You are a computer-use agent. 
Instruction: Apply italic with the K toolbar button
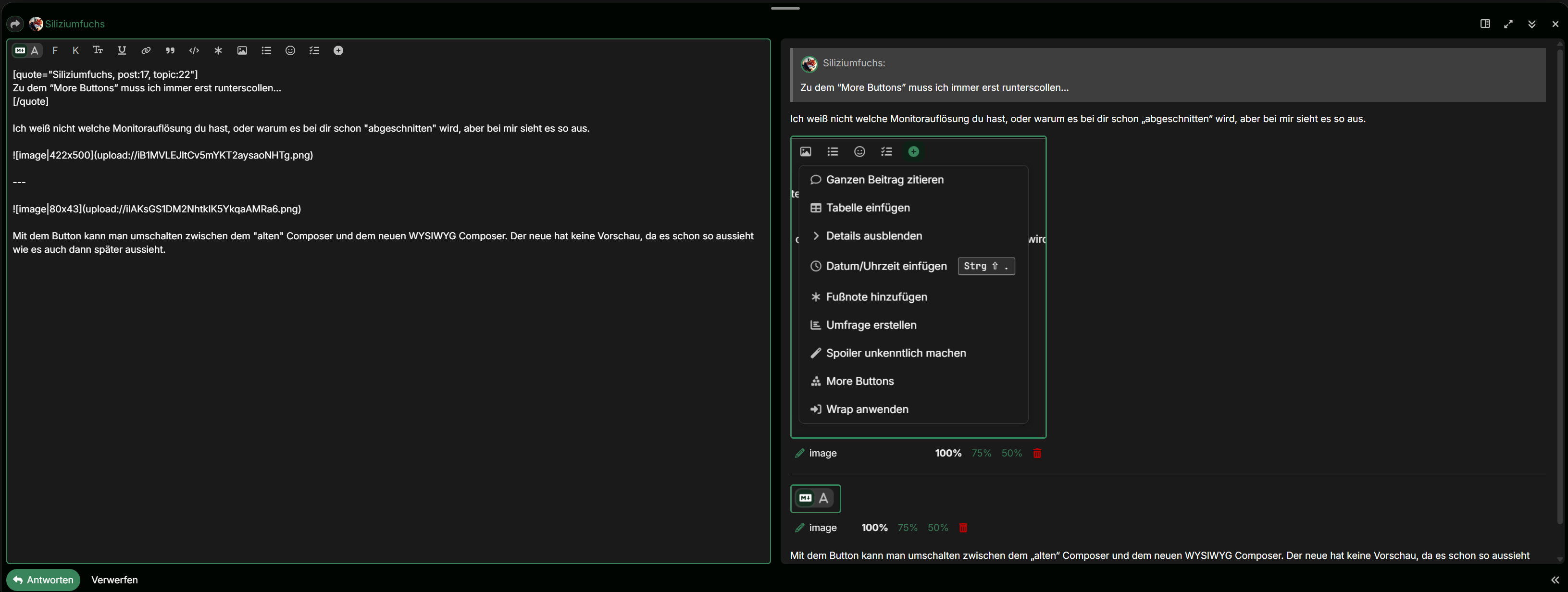(x=75, y=50)
